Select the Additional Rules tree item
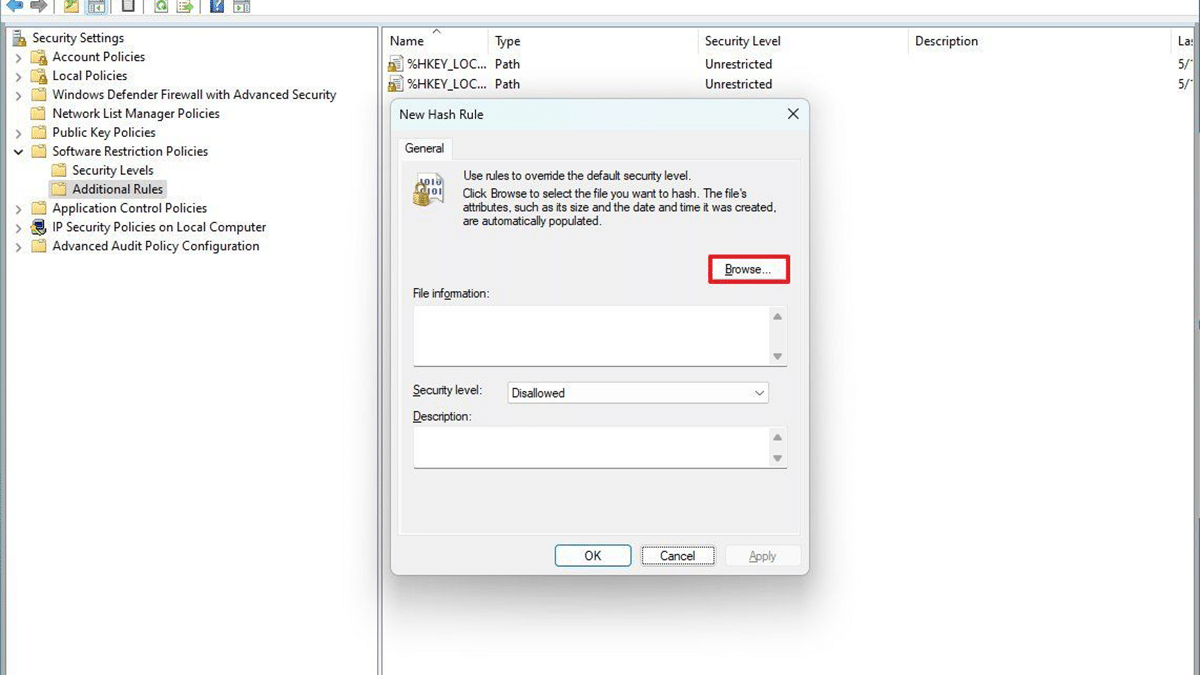This screenshot has width=1200, height=675. point(117,189)
